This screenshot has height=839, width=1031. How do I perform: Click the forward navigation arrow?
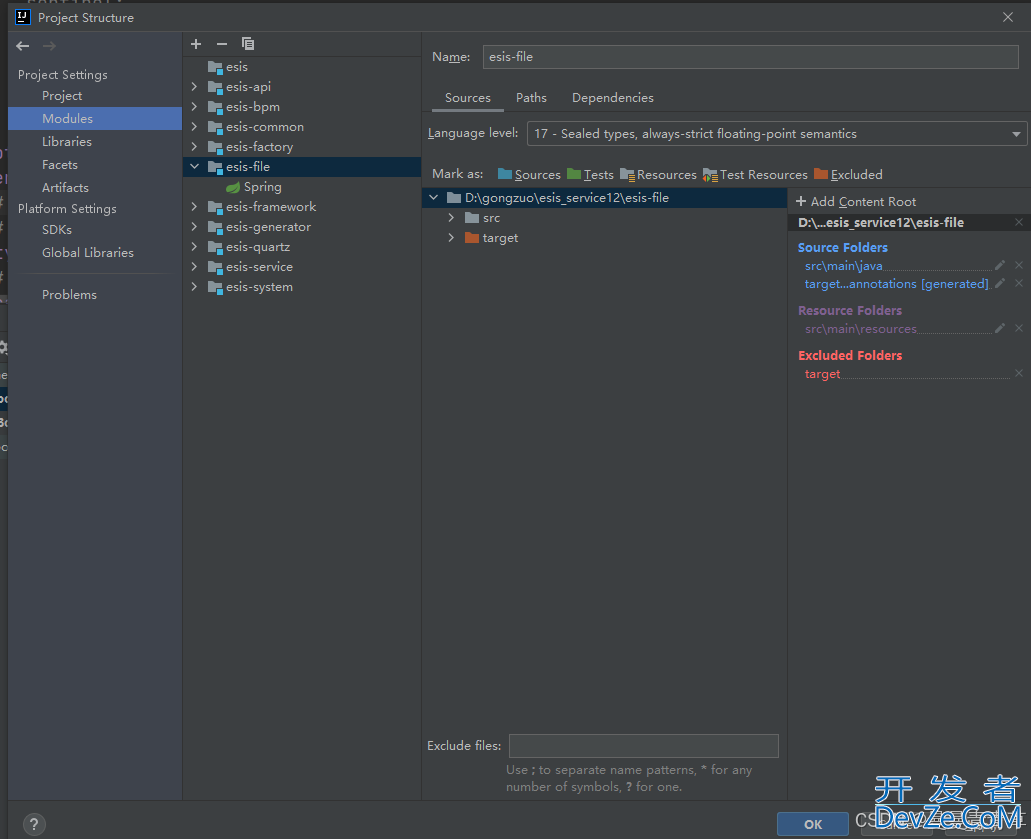tap(49, 46)
